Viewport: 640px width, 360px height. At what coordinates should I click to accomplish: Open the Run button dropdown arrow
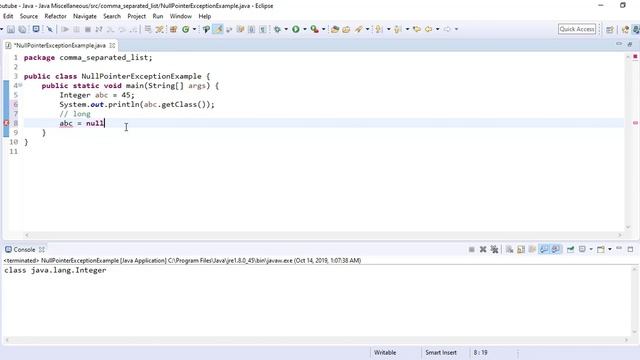click(x=304, y=29)
